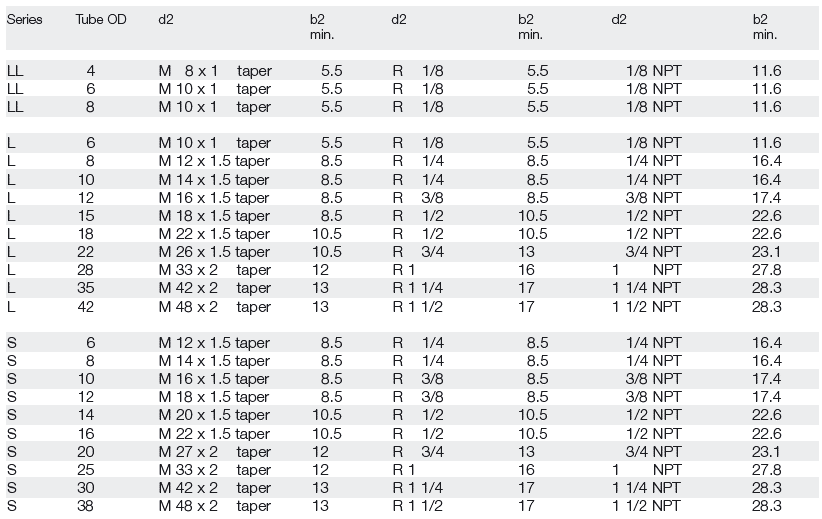Click the Tube OD column header
This screenshot has width=822, height=519.
click(101, 19)
